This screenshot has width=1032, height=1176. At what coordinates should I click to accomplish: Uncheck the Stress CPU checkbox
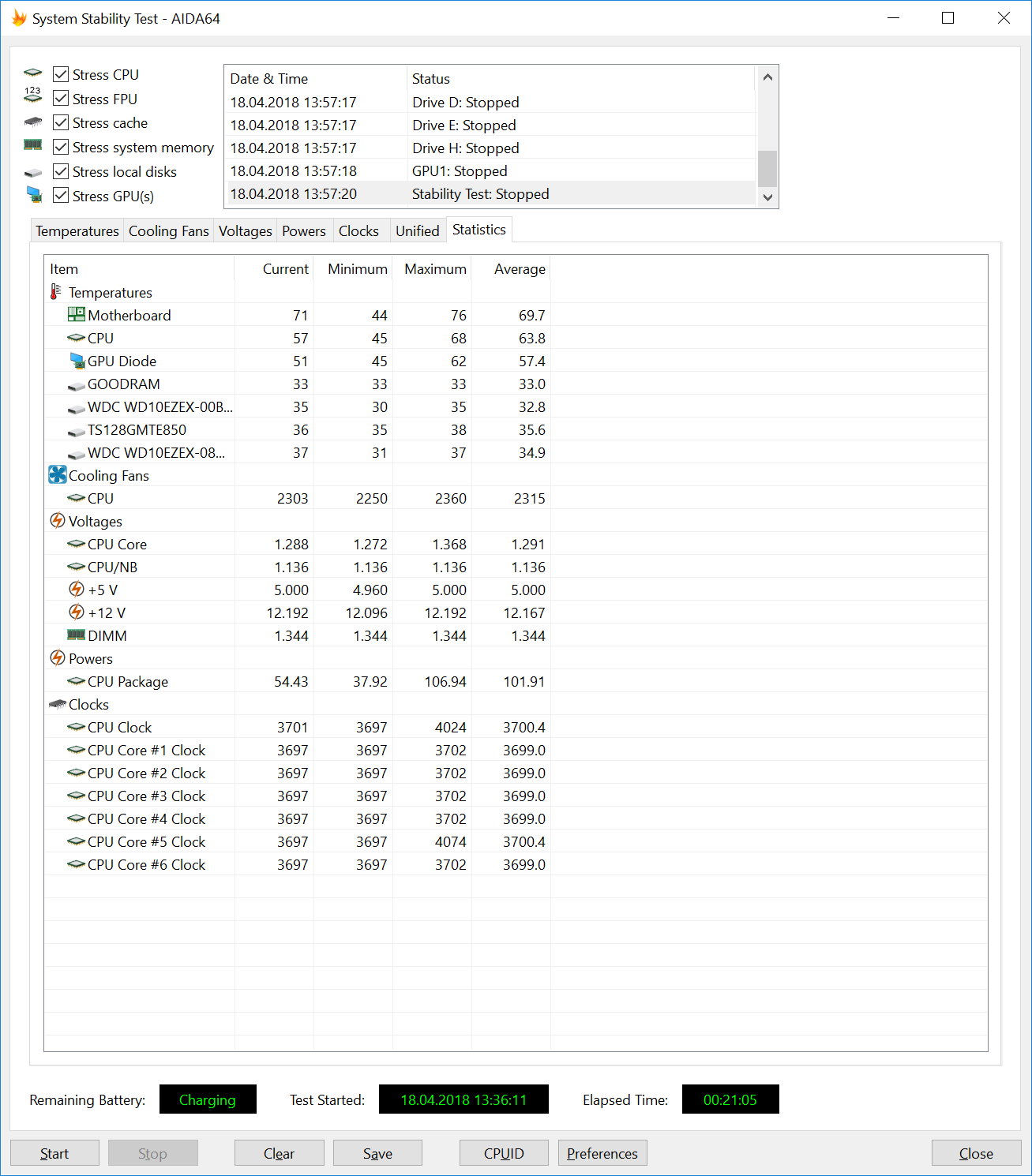tap(61, 74)
